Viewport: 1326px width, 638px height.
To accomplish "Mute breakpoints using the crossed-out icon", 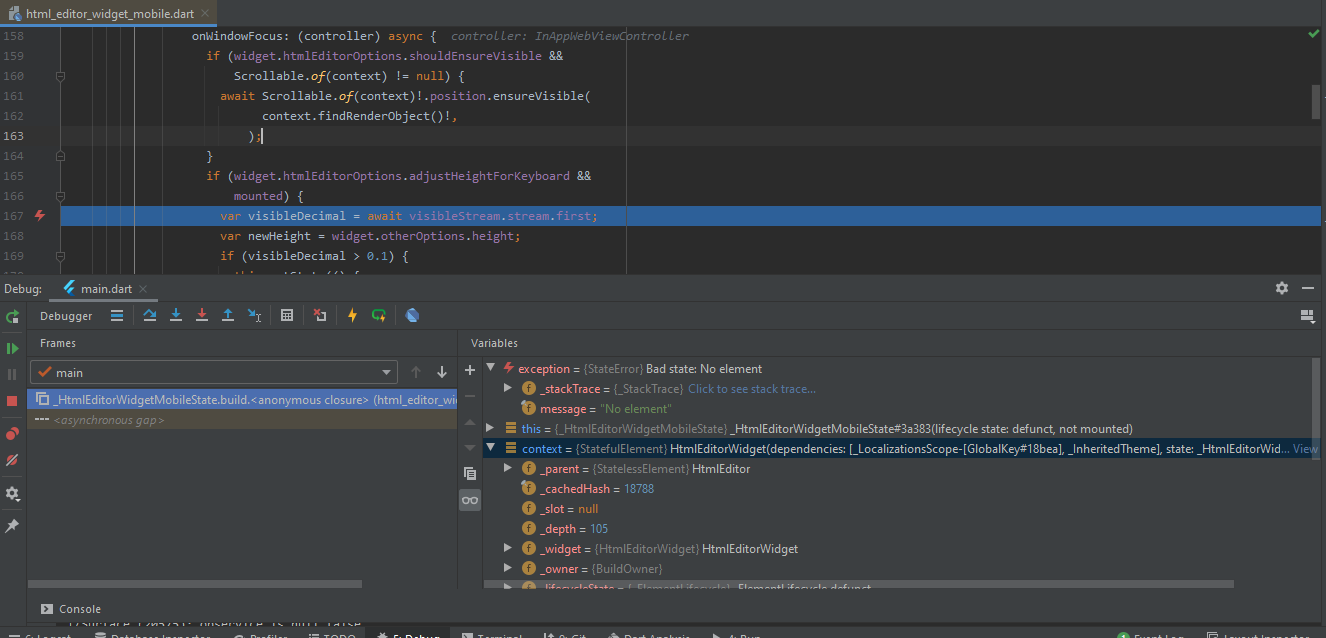I will coord(12,460).
